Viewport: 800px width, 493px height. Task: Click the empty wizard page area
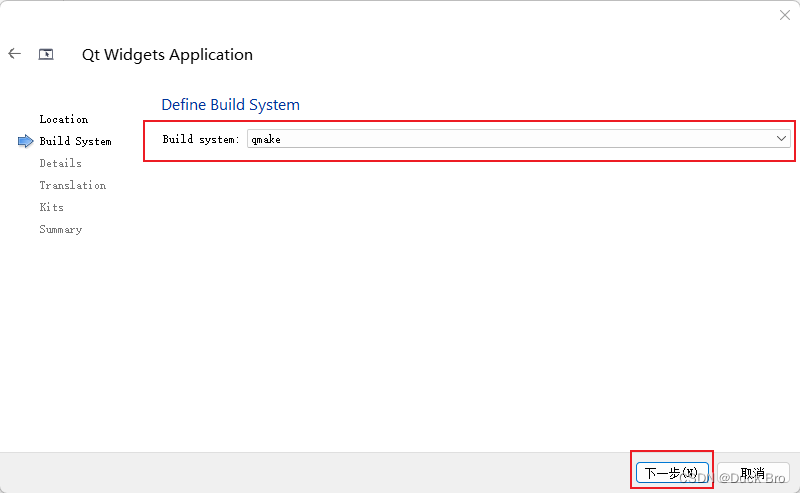click(x=470, y=300)
